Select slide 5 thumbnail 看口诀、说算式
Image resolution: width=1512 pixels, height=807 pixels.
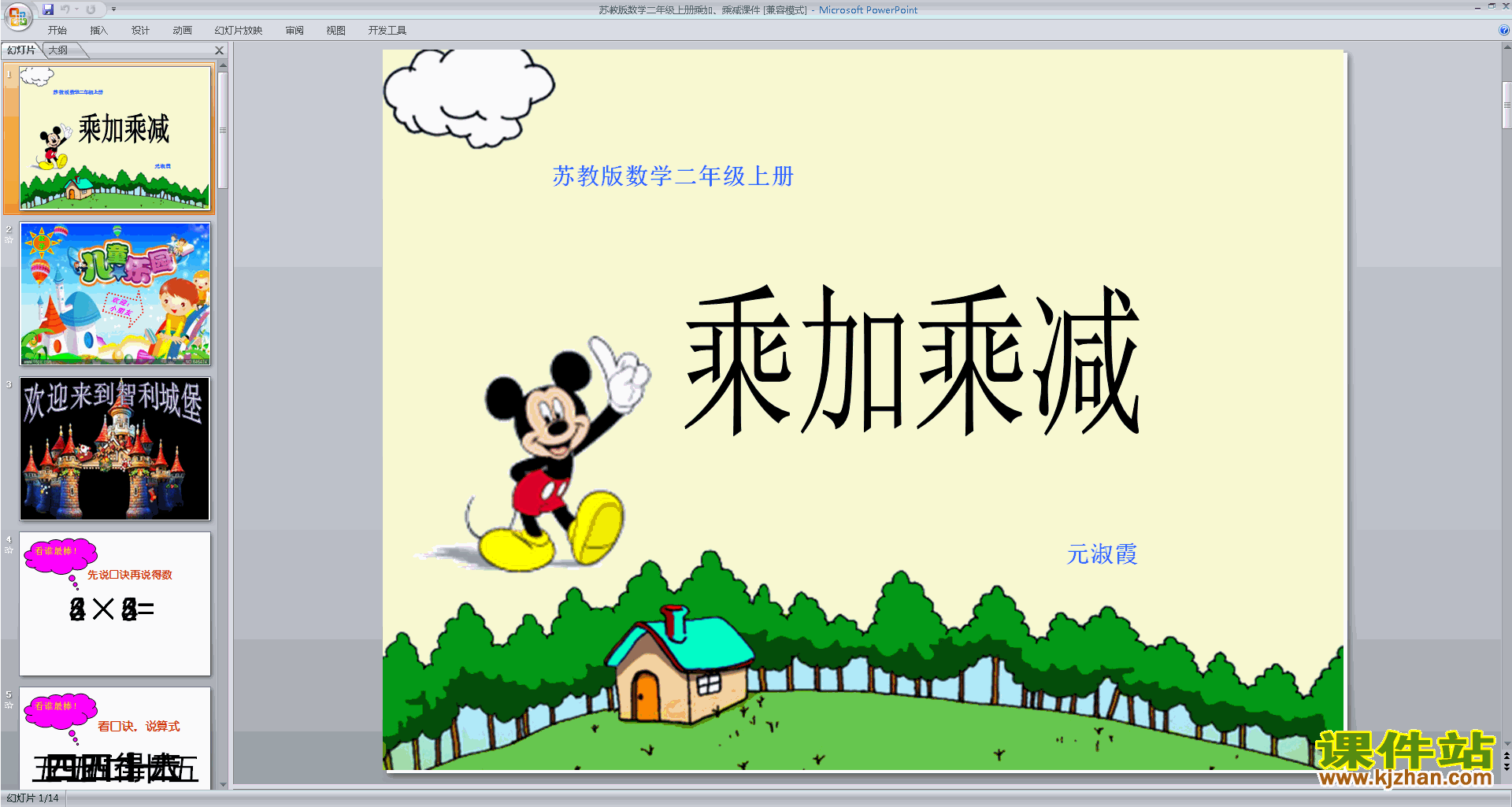(115, 739)
